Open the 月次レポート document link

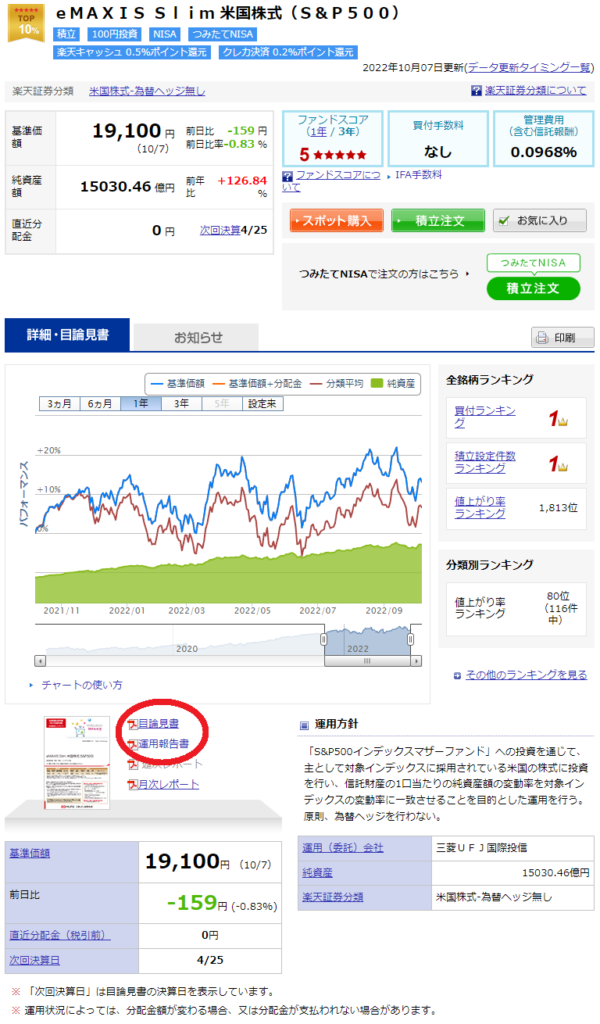click(168, 784)
